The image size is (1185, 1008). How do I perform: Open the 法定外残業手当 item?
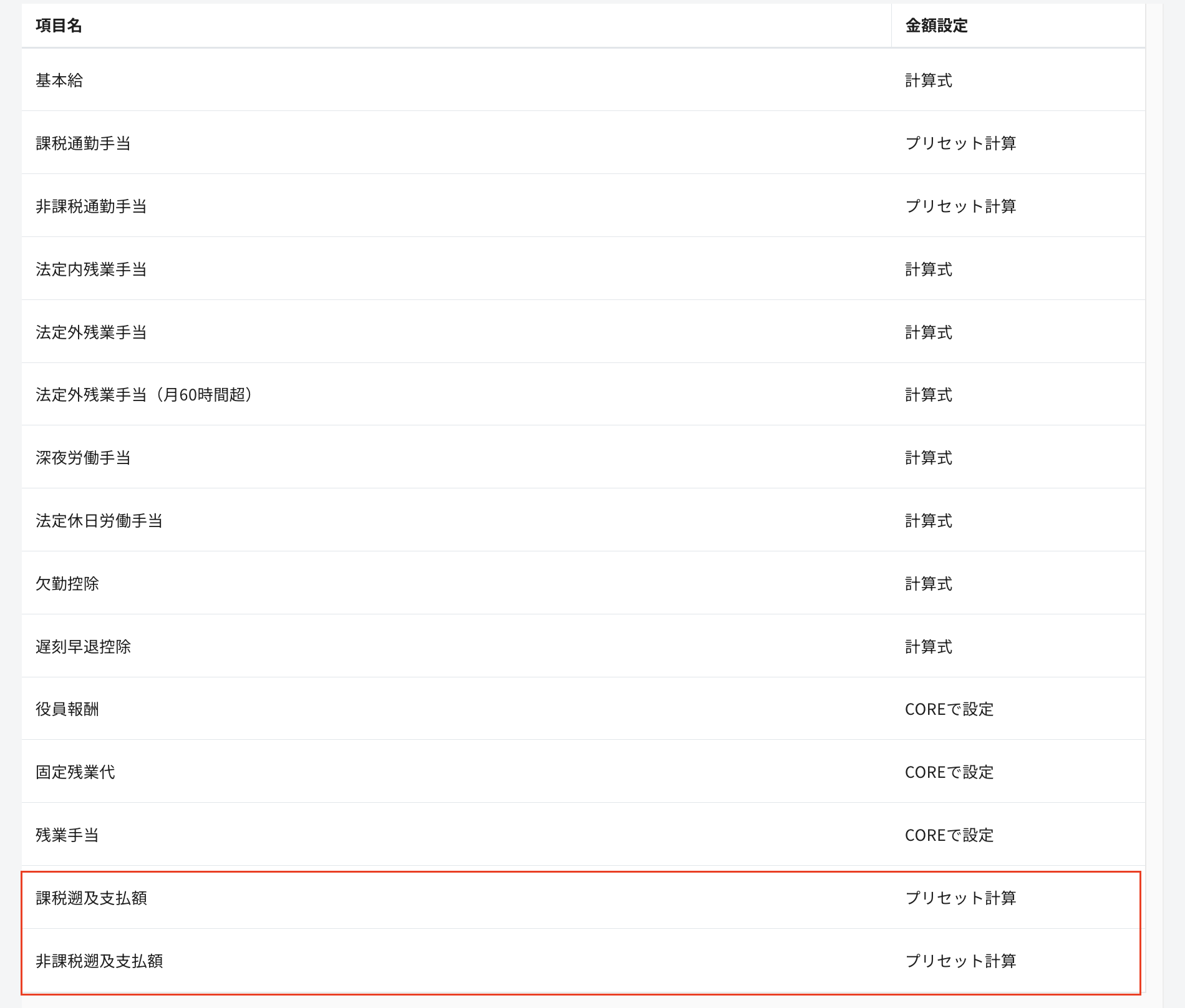coord(91,332)
